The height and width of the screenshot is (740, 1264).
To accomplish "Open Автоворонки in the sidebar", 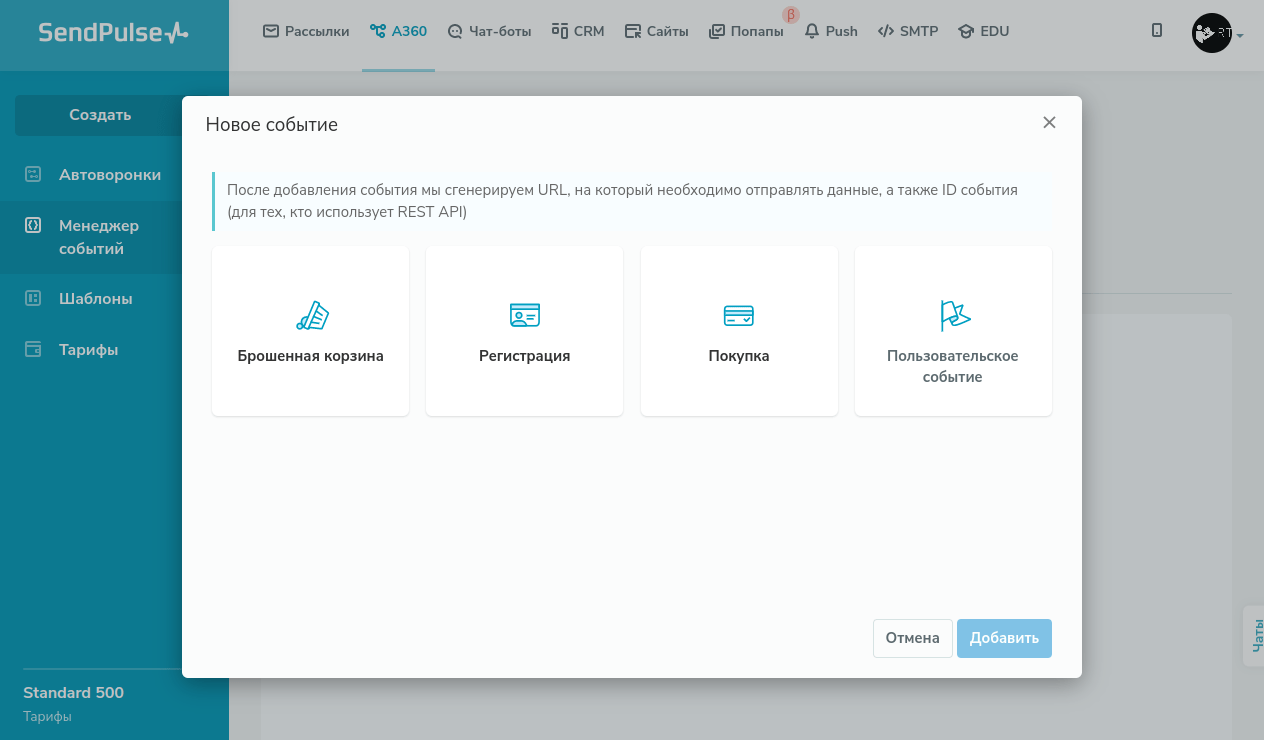I will click(109, 175).
